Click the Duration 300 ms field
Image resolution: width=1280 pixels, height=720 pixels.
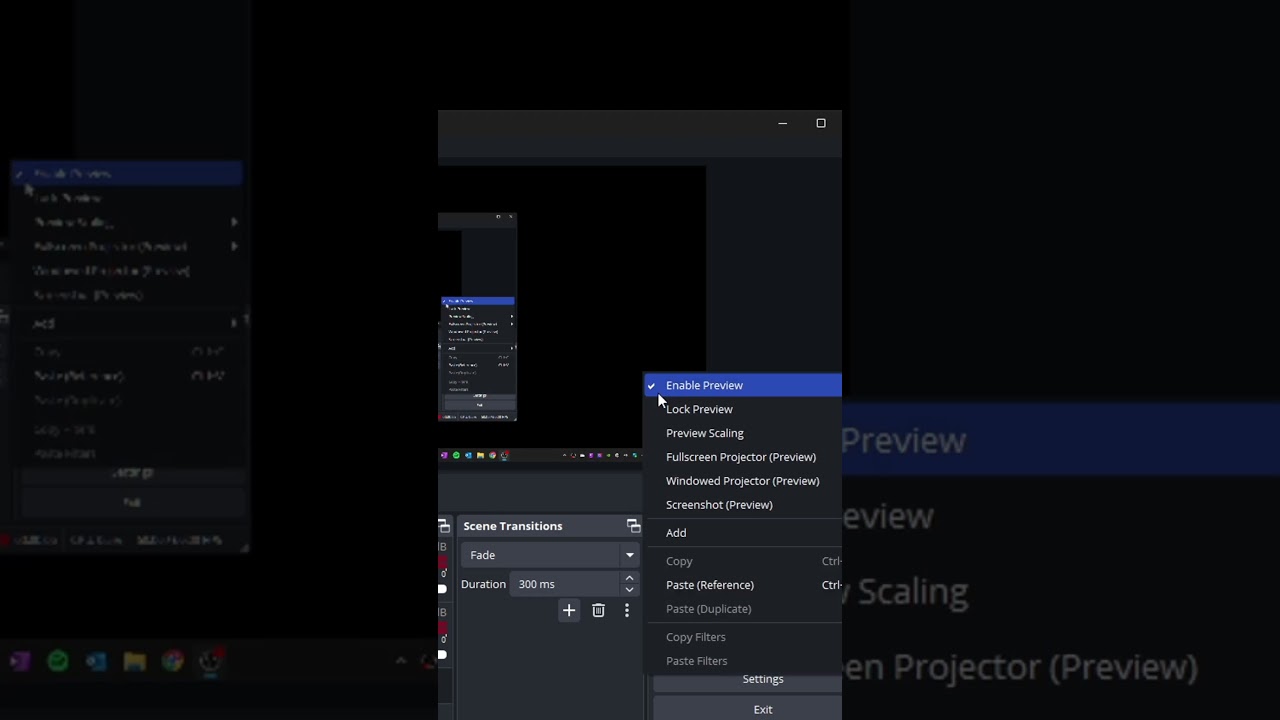[565, 584]
